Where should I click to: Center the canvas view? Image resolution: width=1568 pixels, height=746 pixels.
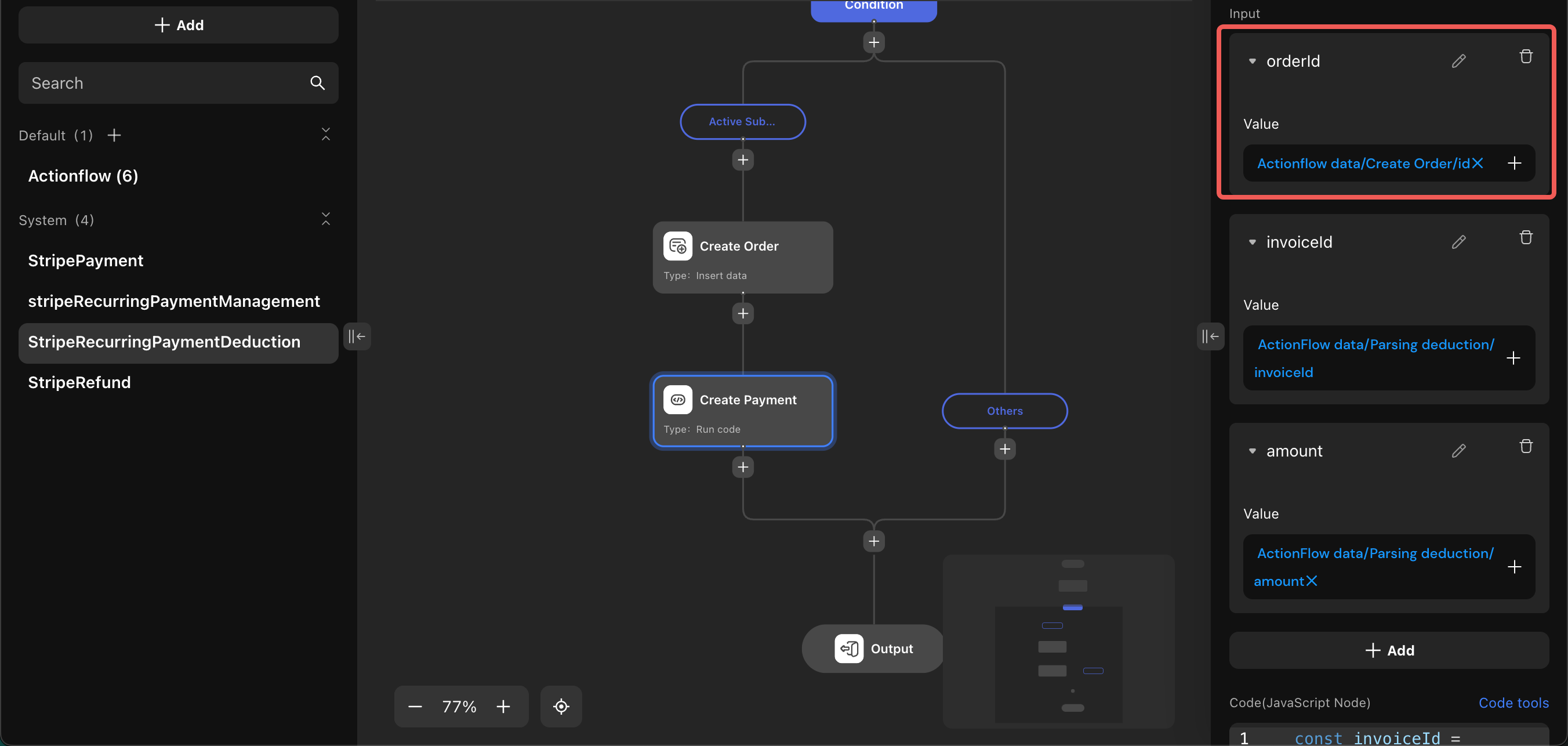561,707
